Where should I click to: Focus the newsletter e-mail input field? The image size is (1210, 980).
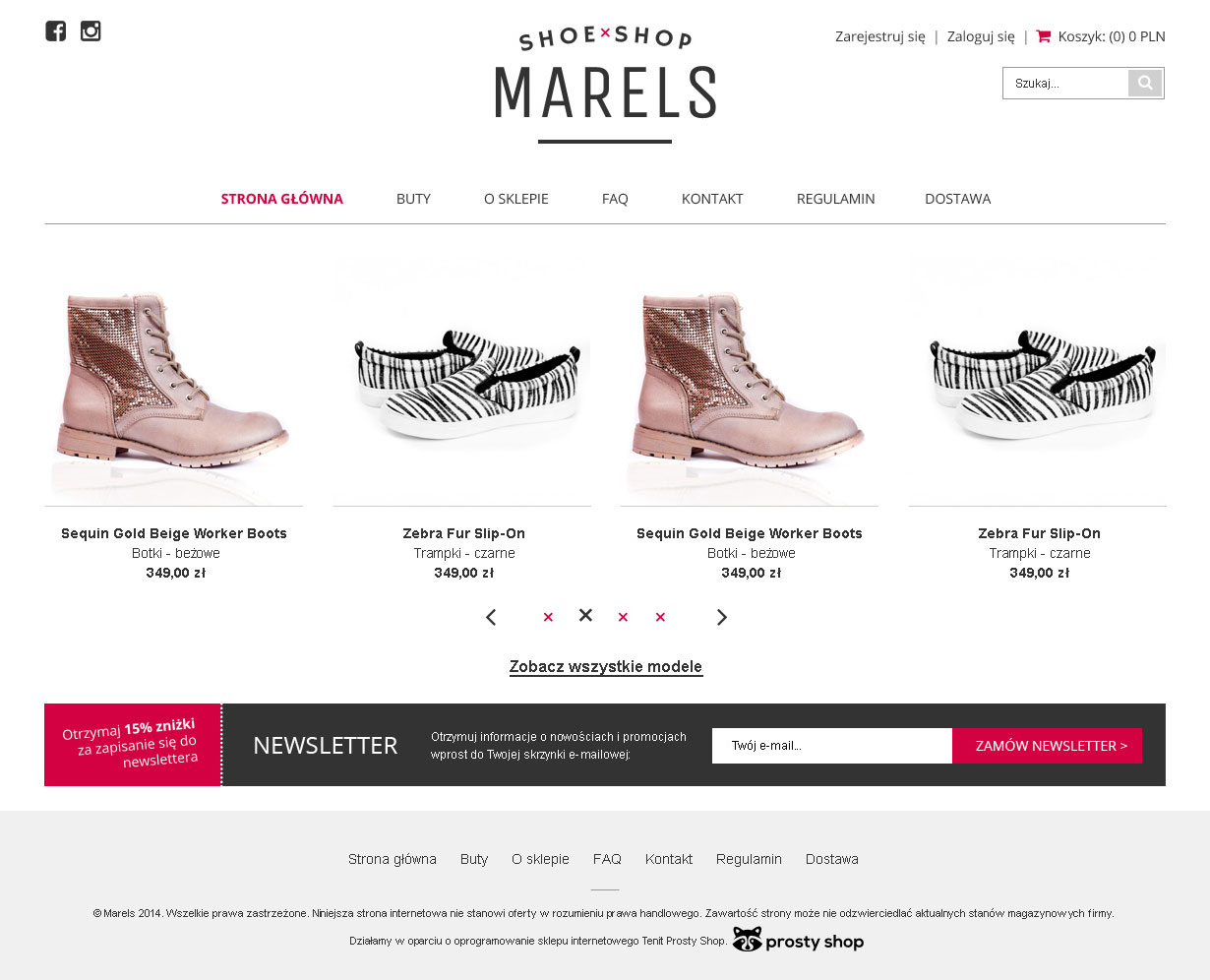point(832,746)
